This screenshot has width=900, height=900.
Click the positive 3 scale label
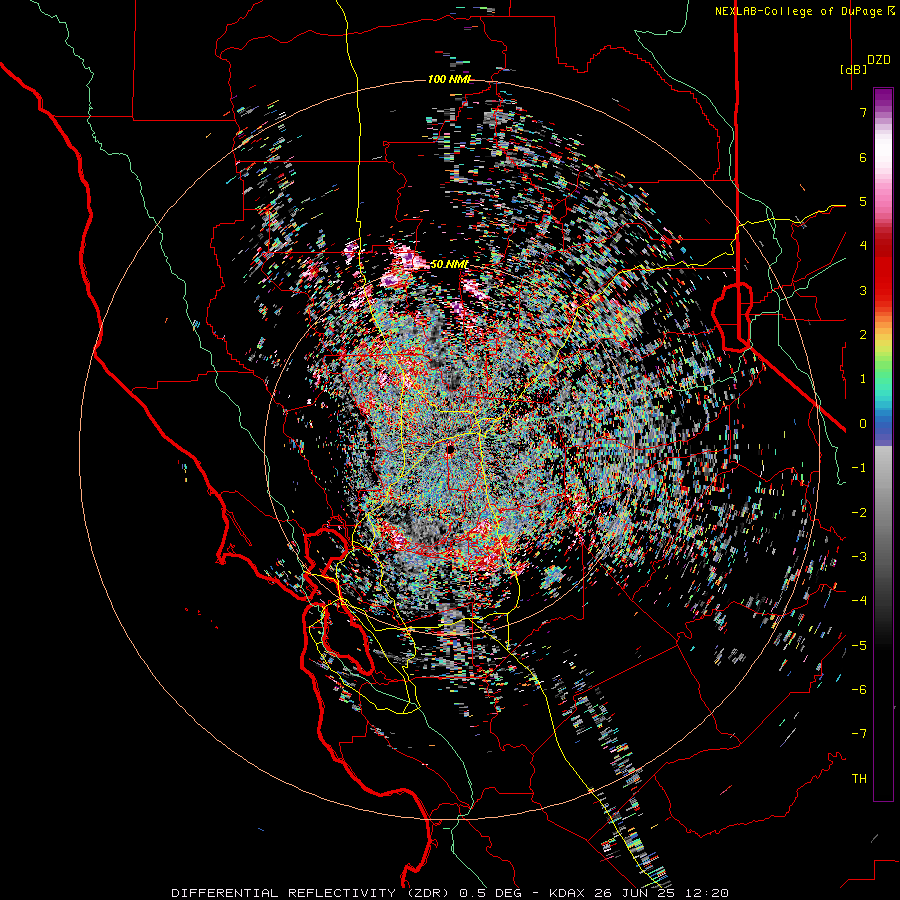point(863,290)
